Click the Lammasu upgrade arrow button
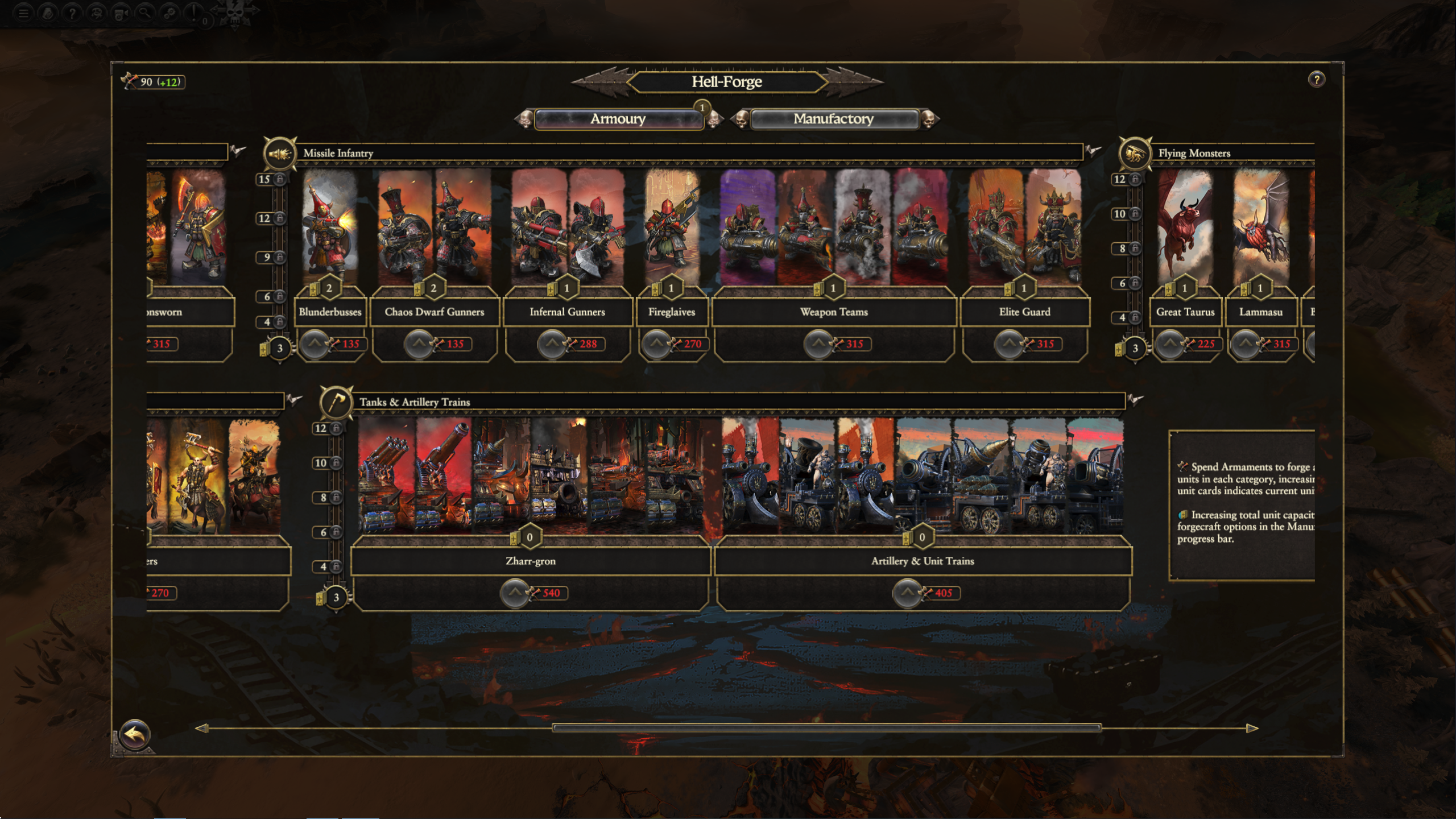This screenshot has height=819, width=1456. tap(1244, 344)
